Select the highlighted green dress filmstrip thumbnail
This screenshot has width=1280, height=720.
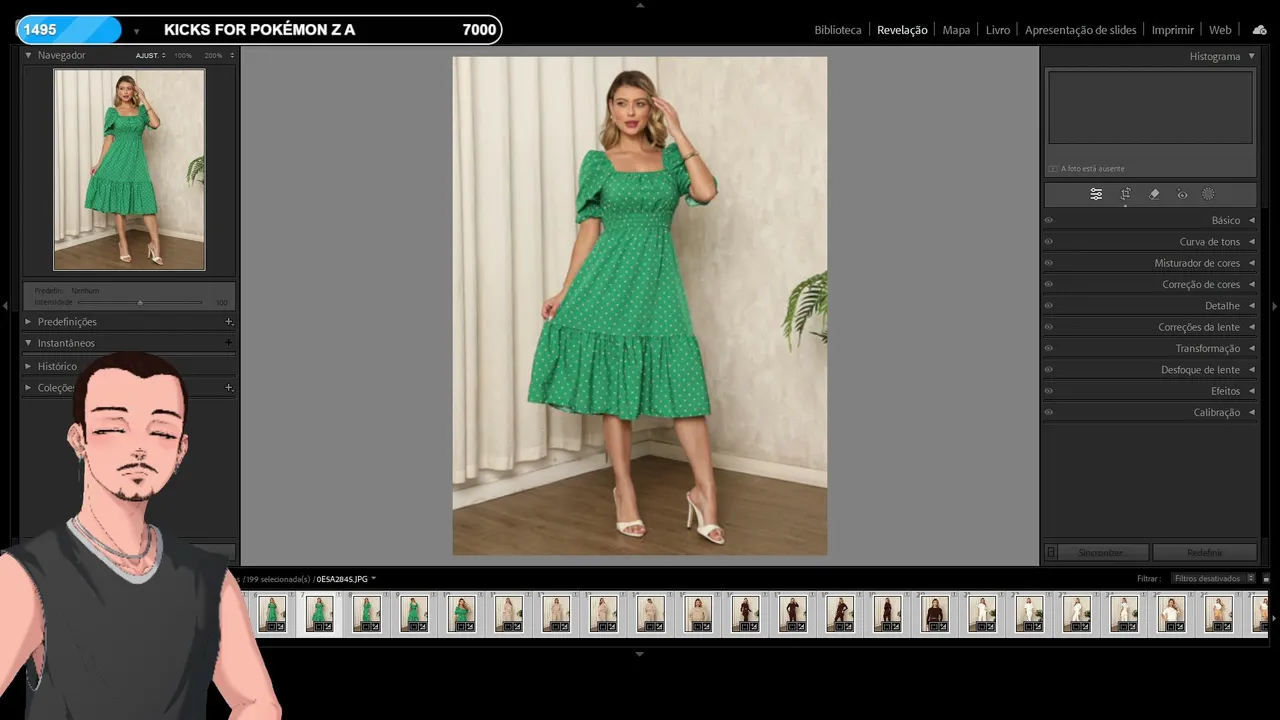(320, 613)
